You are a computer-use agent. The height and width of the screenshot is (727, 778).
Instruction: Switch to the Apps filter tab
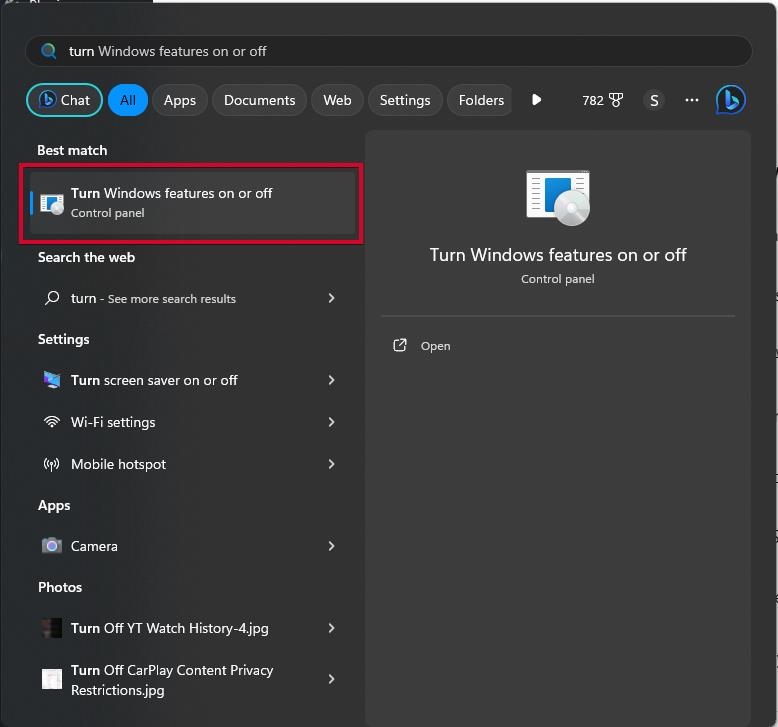pos(180,100)
